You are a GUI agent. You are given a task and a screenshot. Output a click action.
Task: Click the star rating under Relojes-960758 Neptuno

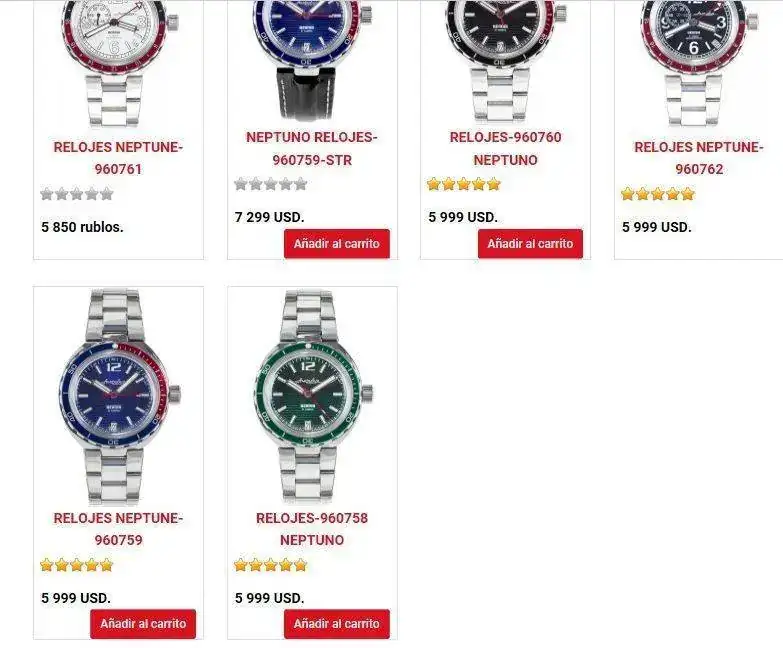point(271,565)
